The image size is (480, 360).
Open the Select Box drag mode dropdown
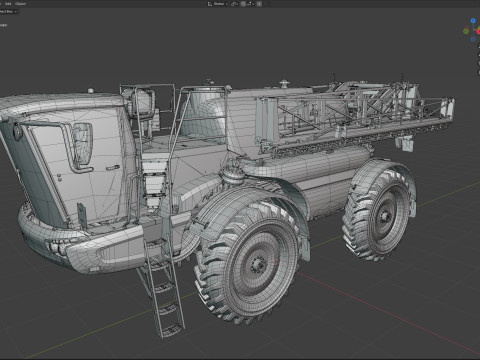pyautogui.click(x=8, y=11)
